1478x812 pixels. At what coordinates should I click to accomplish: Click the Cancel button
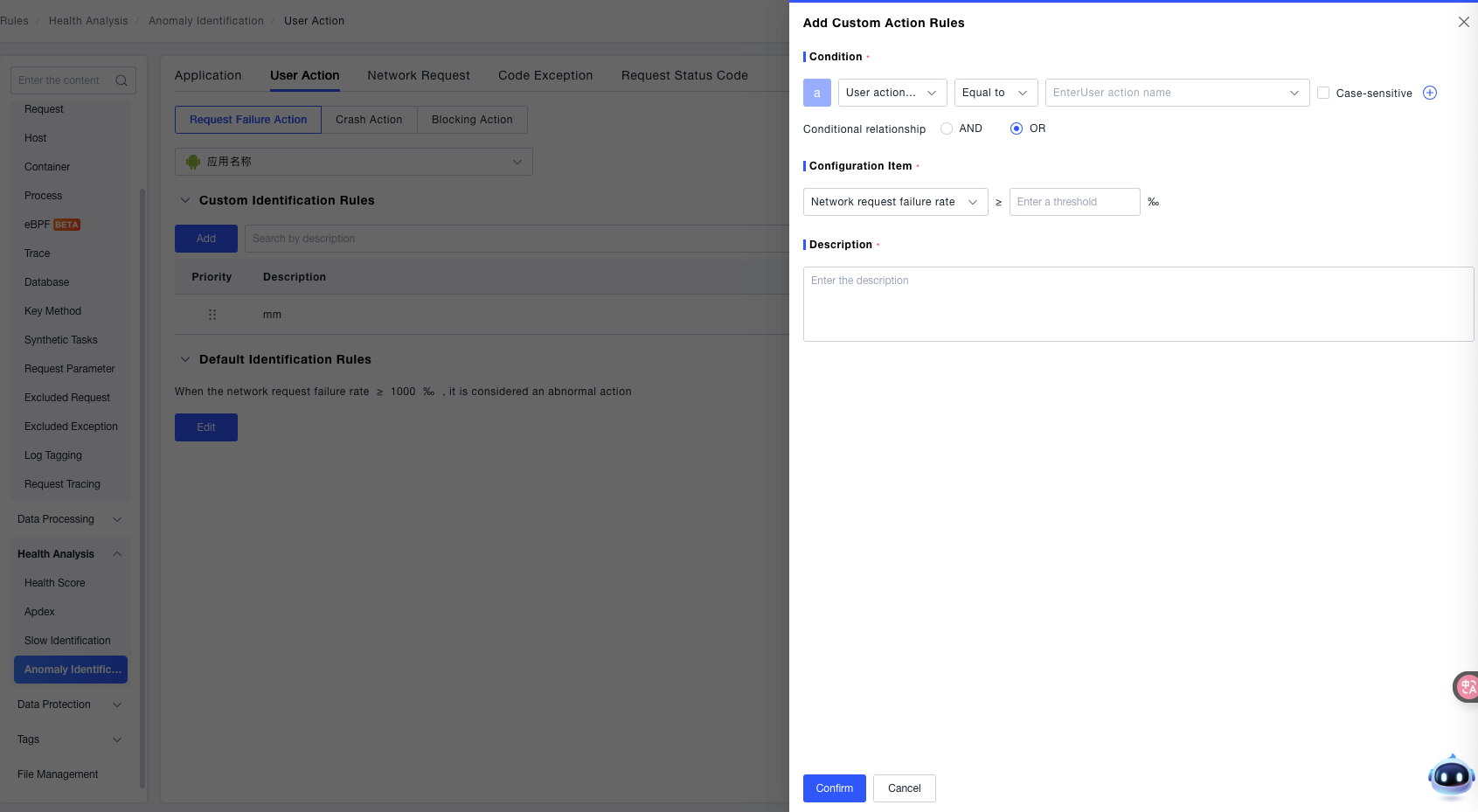coord(904,788)
